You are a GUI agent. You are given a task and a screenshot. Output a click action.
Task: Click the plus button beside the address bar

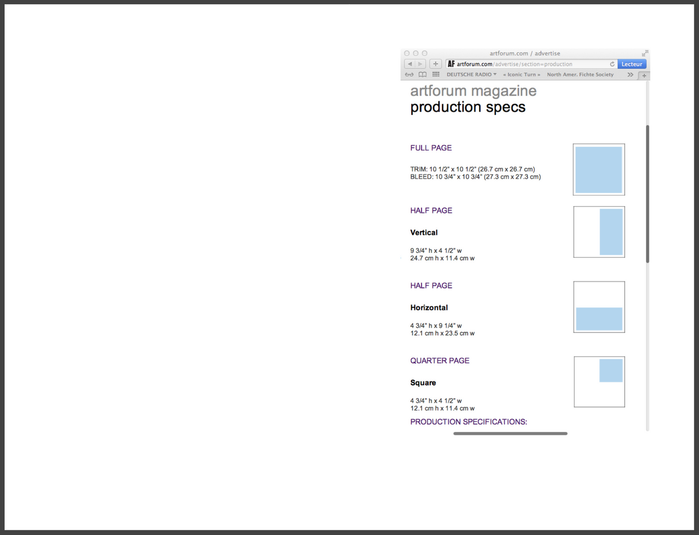click(x=436, y=64)
